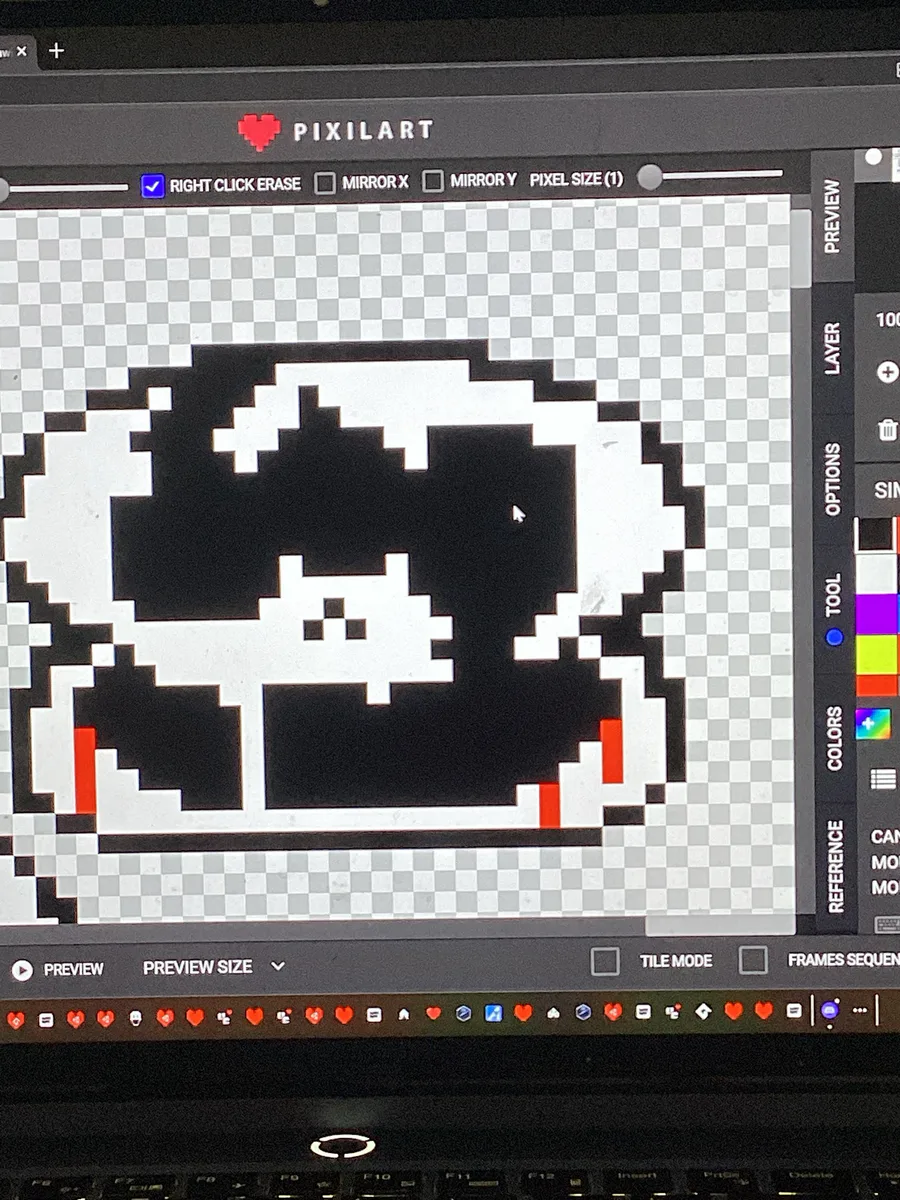
Task: Close the current browser tab
Action: (x=22, y=51)
